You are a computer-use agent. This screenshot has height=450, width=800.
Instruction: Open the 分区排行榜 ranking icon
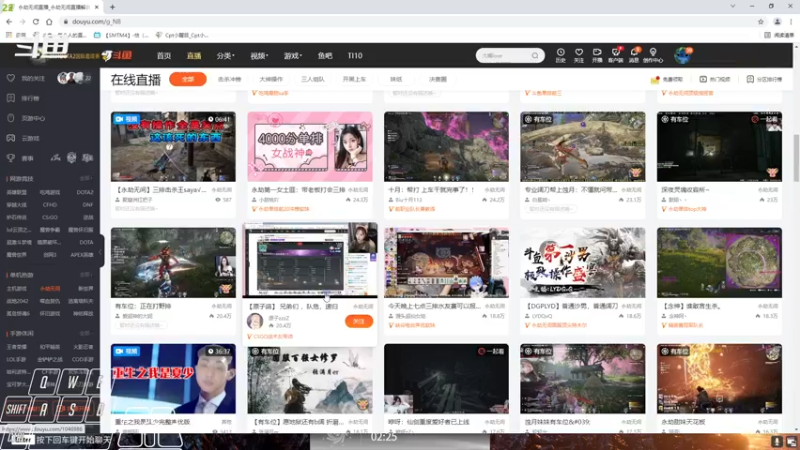pos(750,80)
